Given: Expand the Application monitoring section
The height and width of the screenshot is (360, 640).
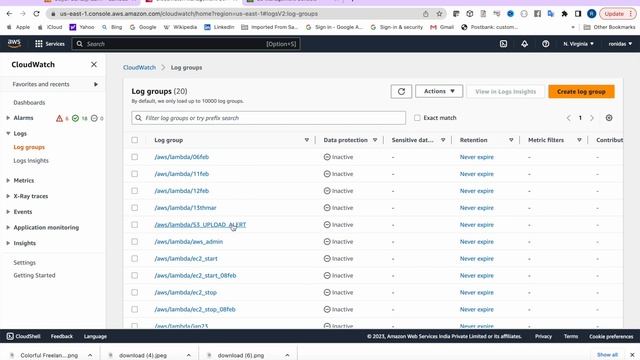Looking at the screenshot, I should (x=8, y=227).
